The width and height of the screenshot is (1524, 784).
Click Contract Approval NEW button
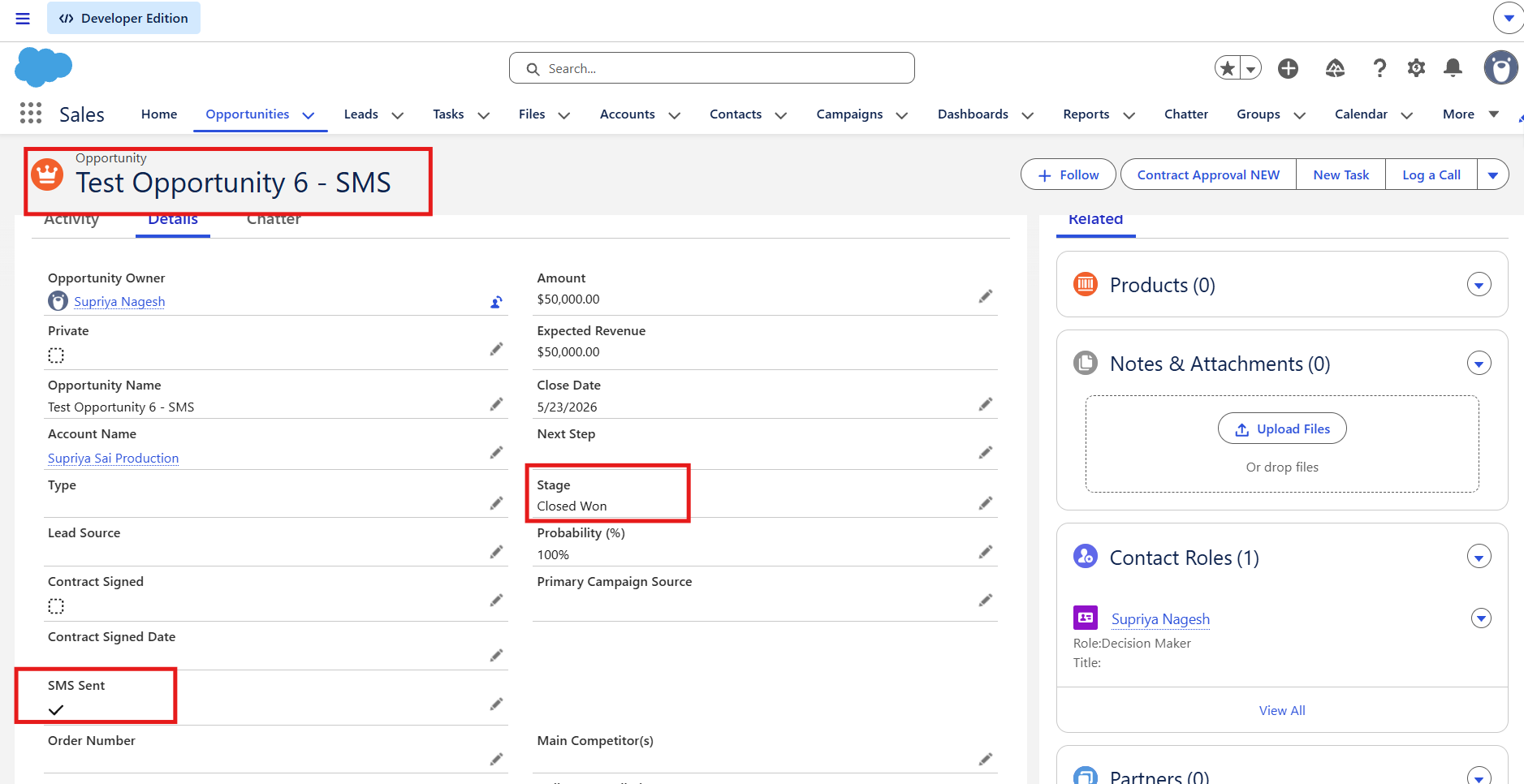(1207, 174)
